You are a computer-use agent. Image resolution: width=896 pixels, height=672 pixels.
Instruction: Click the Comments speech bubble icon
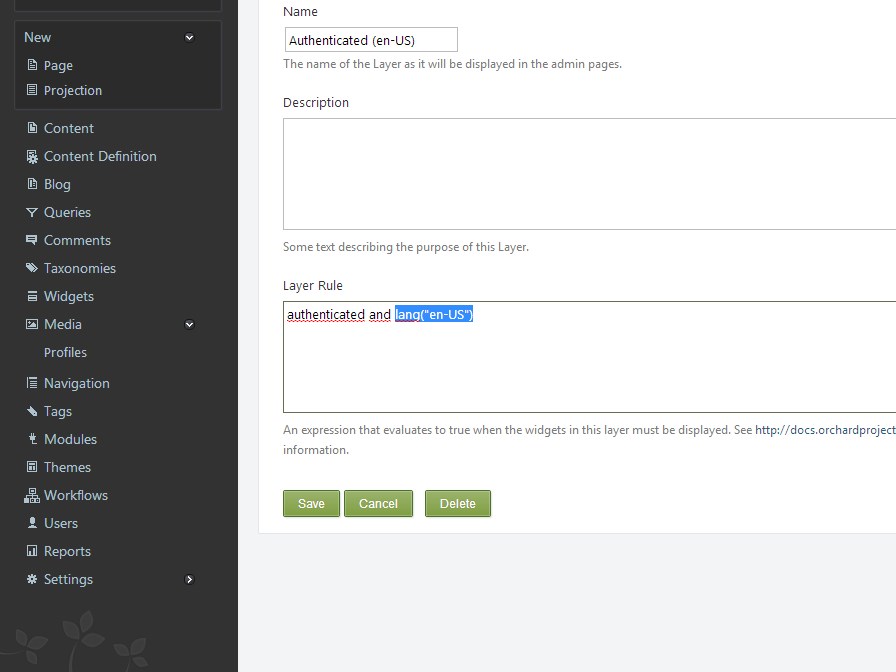pyautogui.click(x=32, y=240)
